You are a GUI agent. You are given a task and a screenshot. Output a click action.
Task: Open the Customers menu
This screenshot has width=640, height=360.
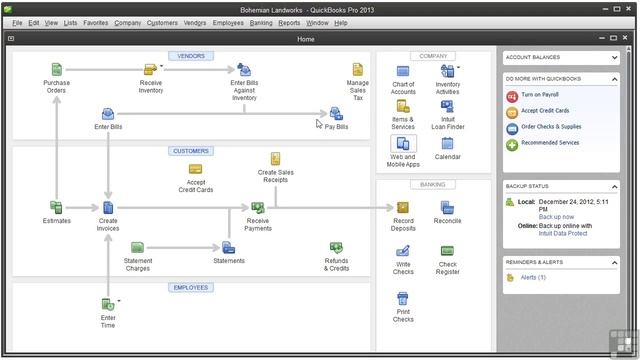pyautogui.click(x=162, y=23)
